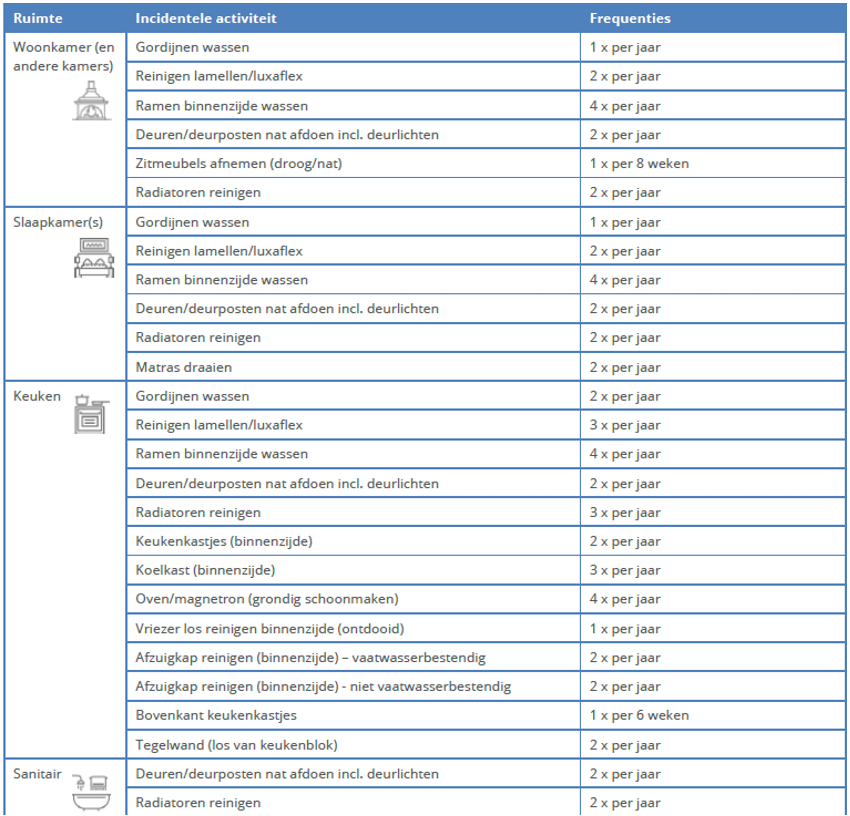This screenshot has width=850, height=816.
Task: Click the 1 x per 6 weken frequency
Action: click(x=639, y=715)
